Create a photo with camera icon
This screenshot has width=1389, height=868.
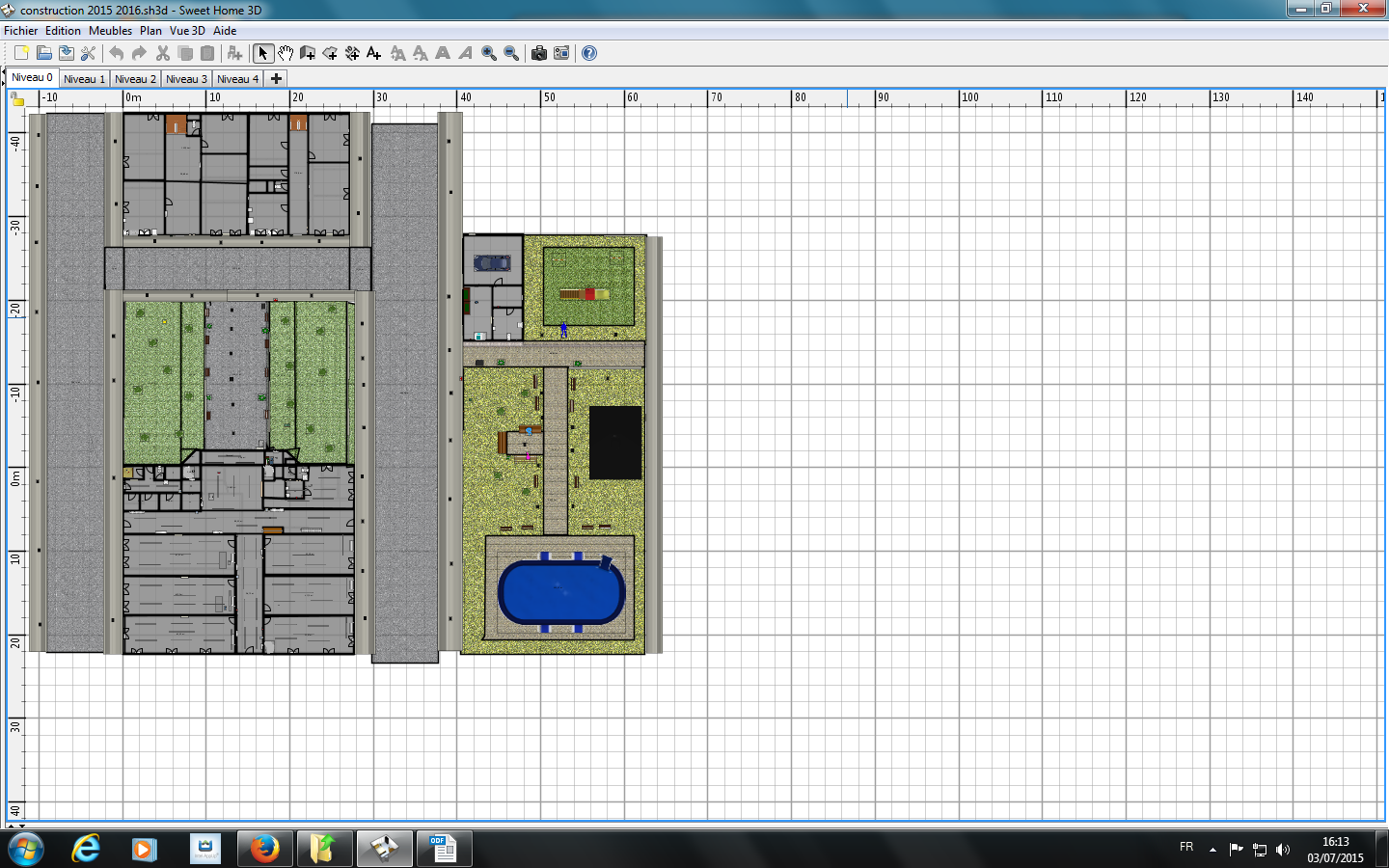click(539, 53)
